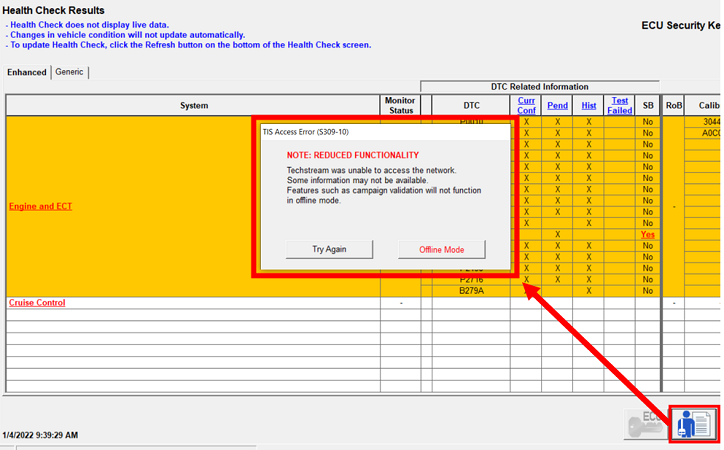Open the Engine and ECT system link

[40, 206]
